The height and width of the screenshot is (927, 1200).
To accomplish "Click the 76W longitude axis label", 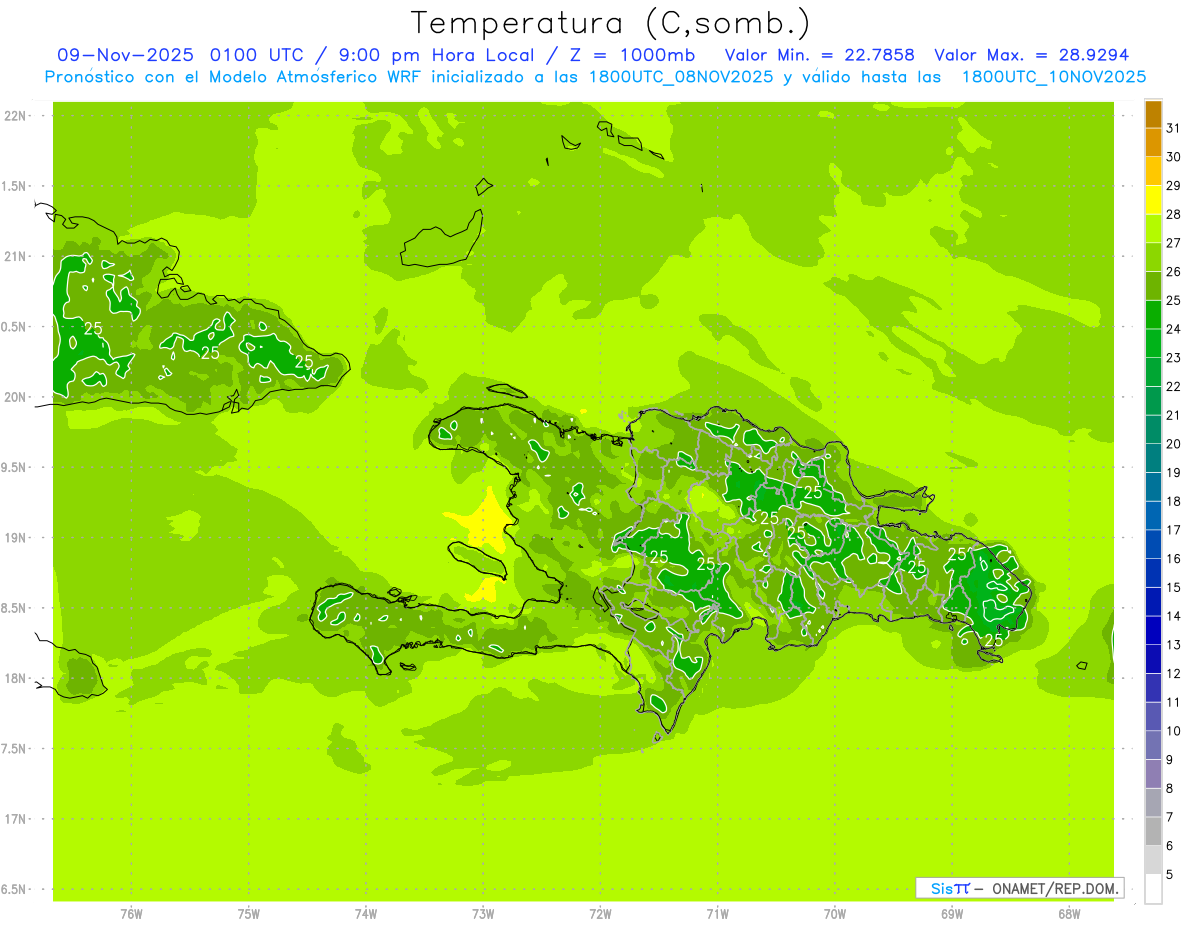I will point(131,913).
